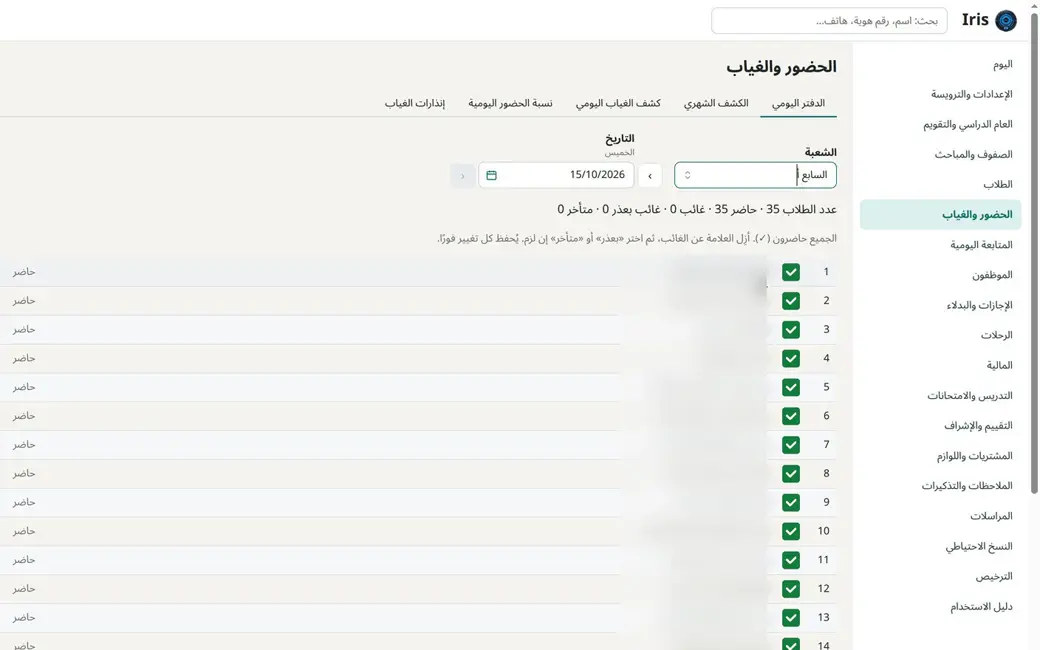Select الحضور والغياب in sidebar
1040x650 pixels.
coord(941,215)
